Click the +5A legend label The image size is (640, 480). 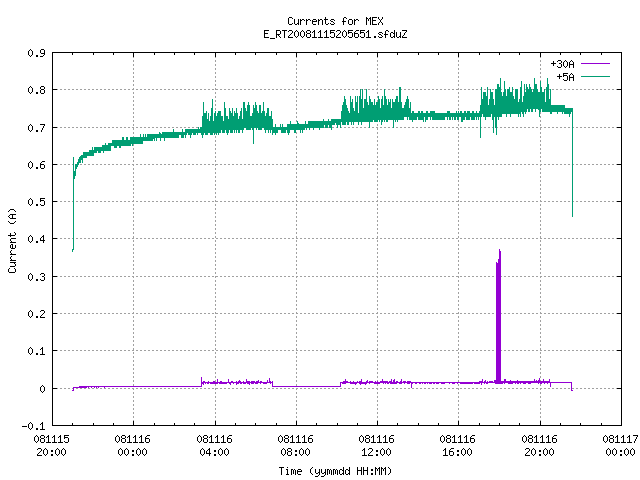point(565,77)
